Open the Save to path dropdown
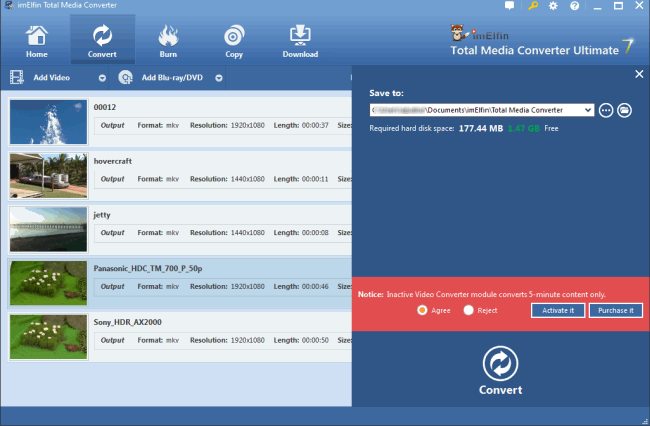The image size is (650, 426). coord(588,110)
